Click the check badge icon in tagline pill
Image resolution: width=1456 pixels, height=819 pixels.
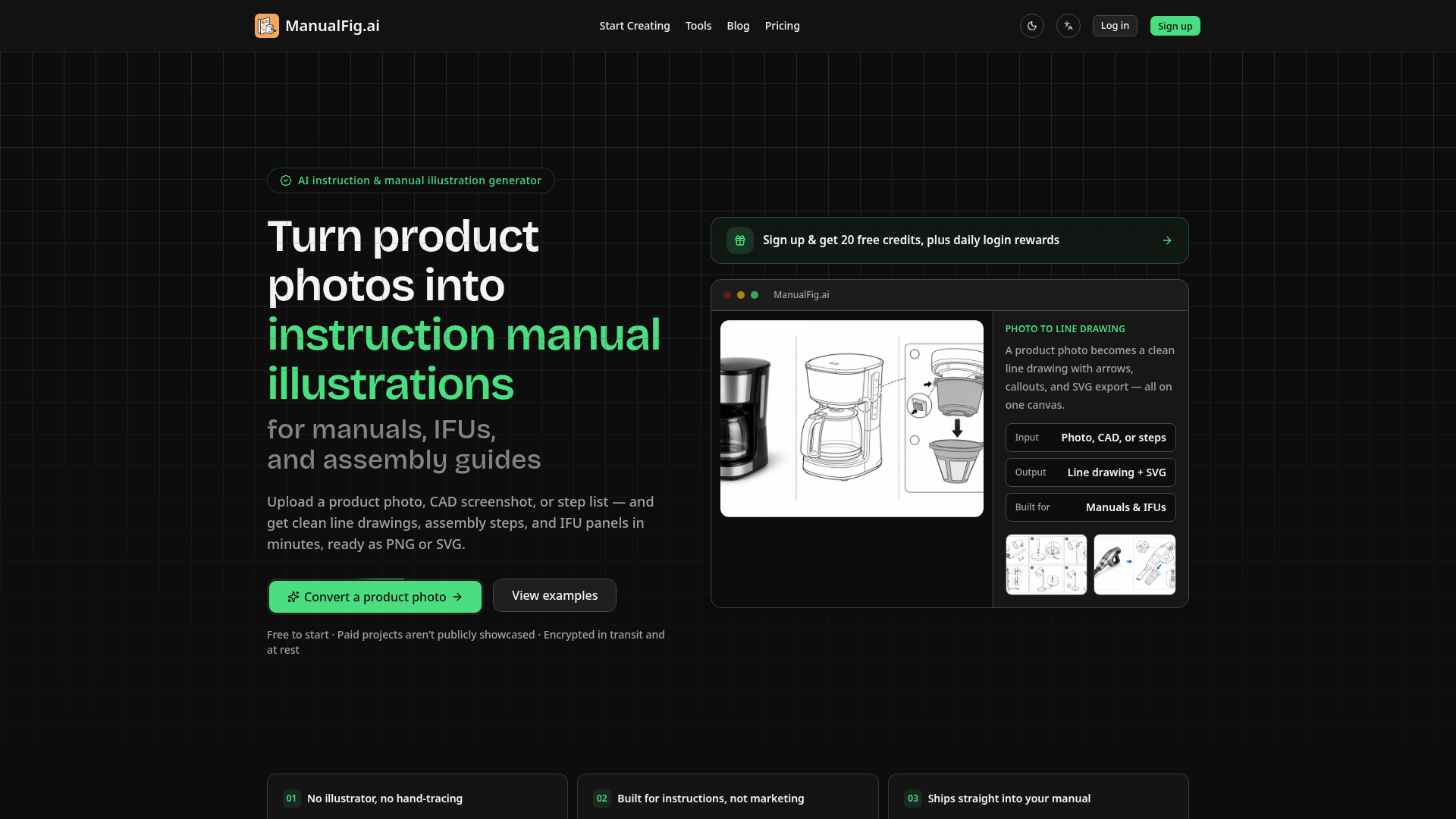coord(286,180)
